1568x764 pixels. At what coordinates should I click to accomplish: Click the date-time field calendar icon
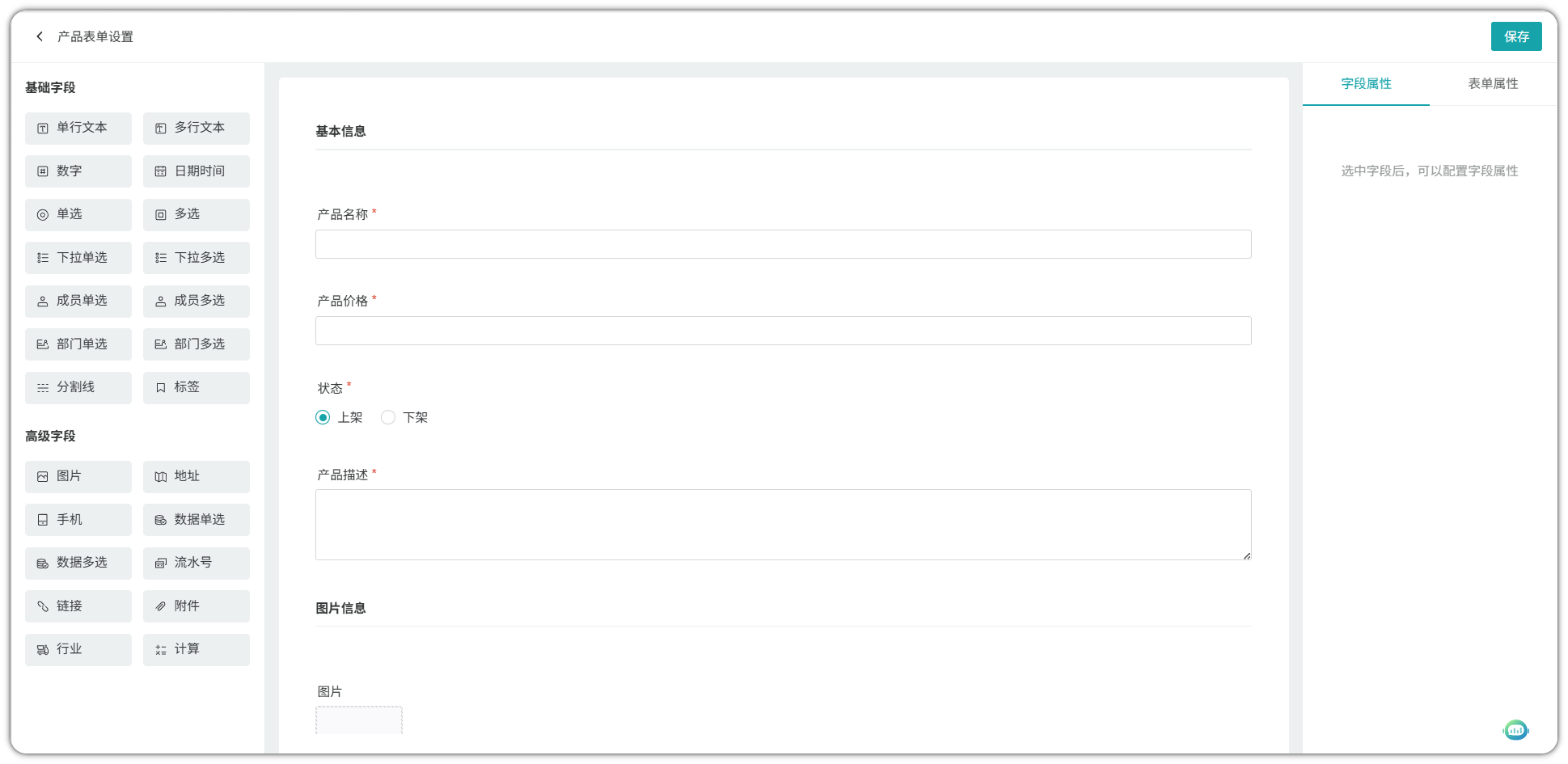161,171
